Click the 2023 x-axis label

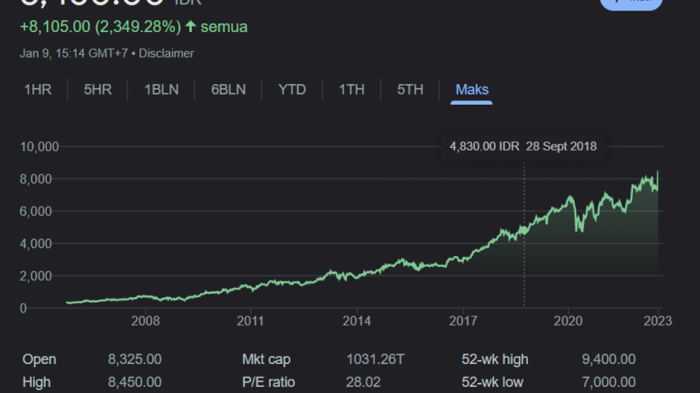click(x=658, y=321)
